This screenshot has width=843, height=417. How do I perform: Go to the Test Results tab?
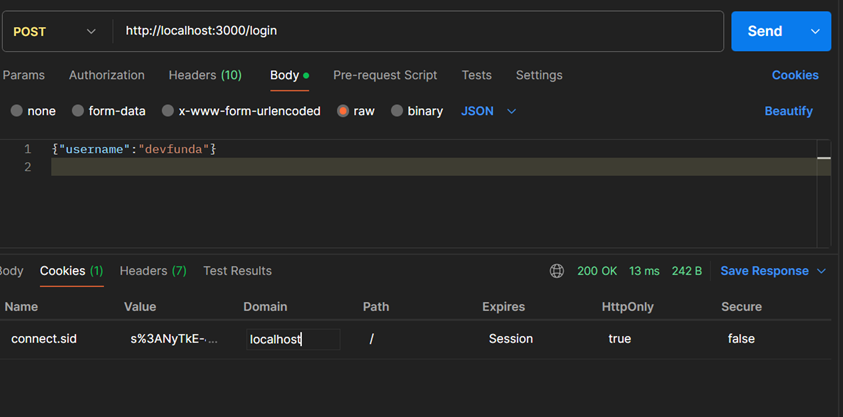click(x=237, y=271)
